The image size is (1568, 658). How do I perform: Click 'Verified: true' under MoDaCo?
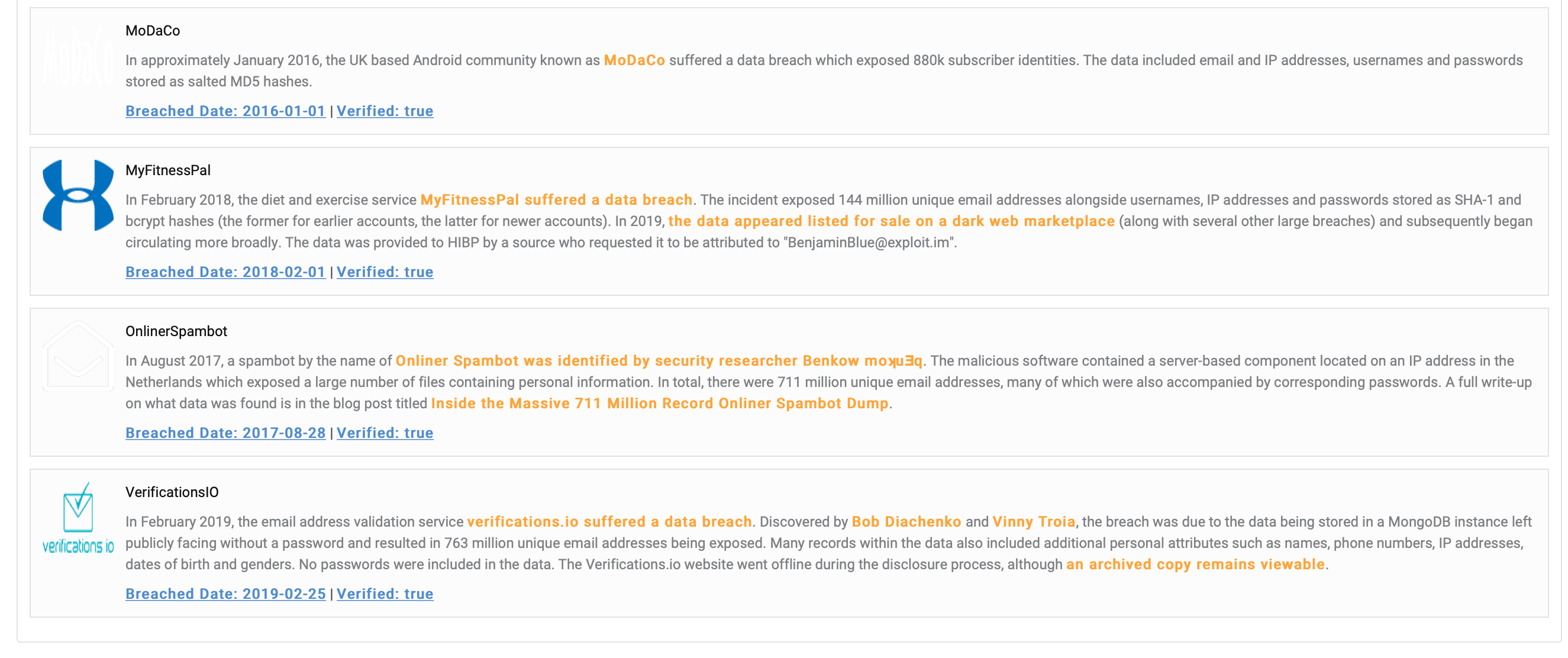(x=385, y=111)
